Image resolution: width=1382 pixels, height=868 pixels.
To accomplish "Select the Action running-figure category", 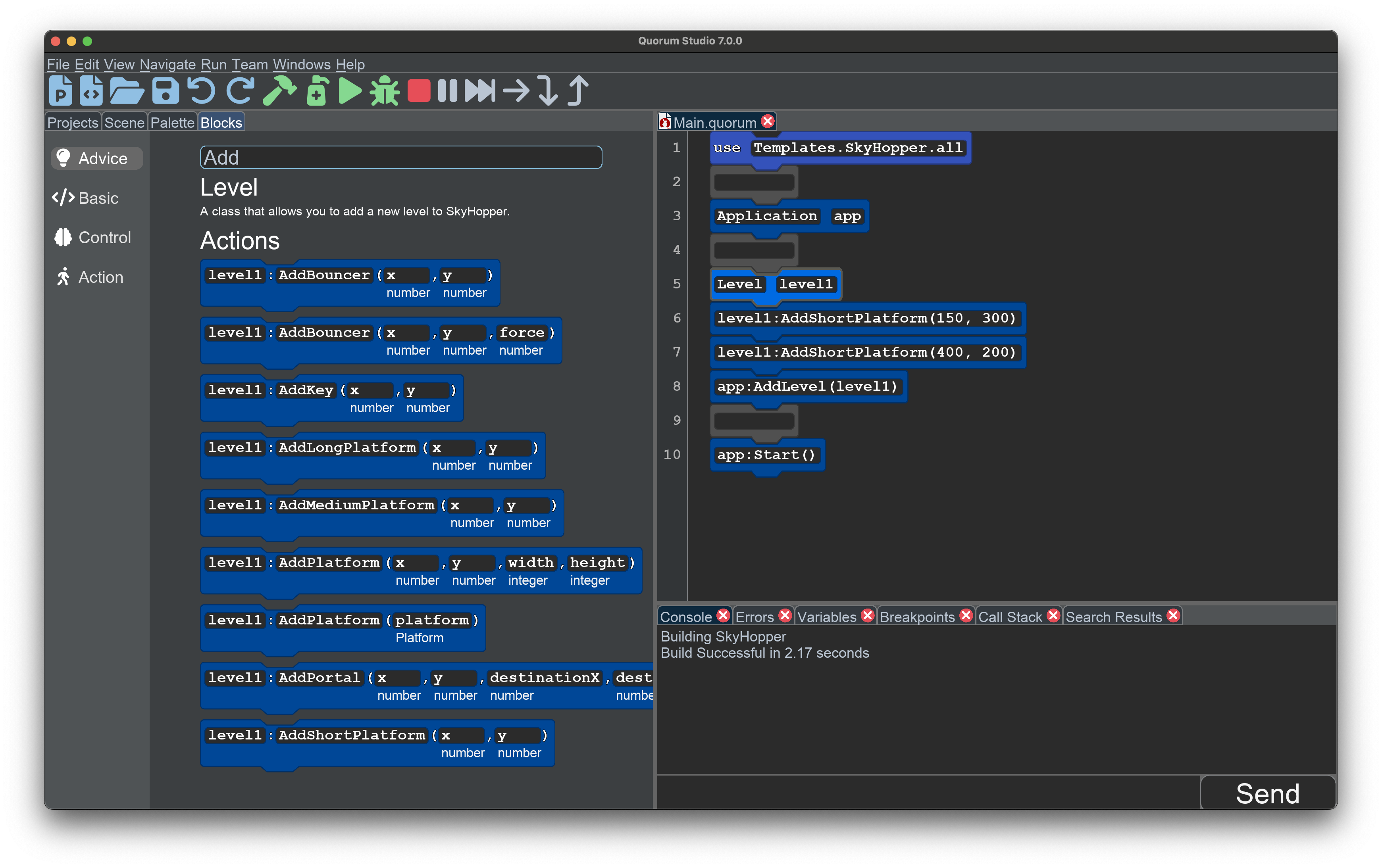I will coord(89,277).
